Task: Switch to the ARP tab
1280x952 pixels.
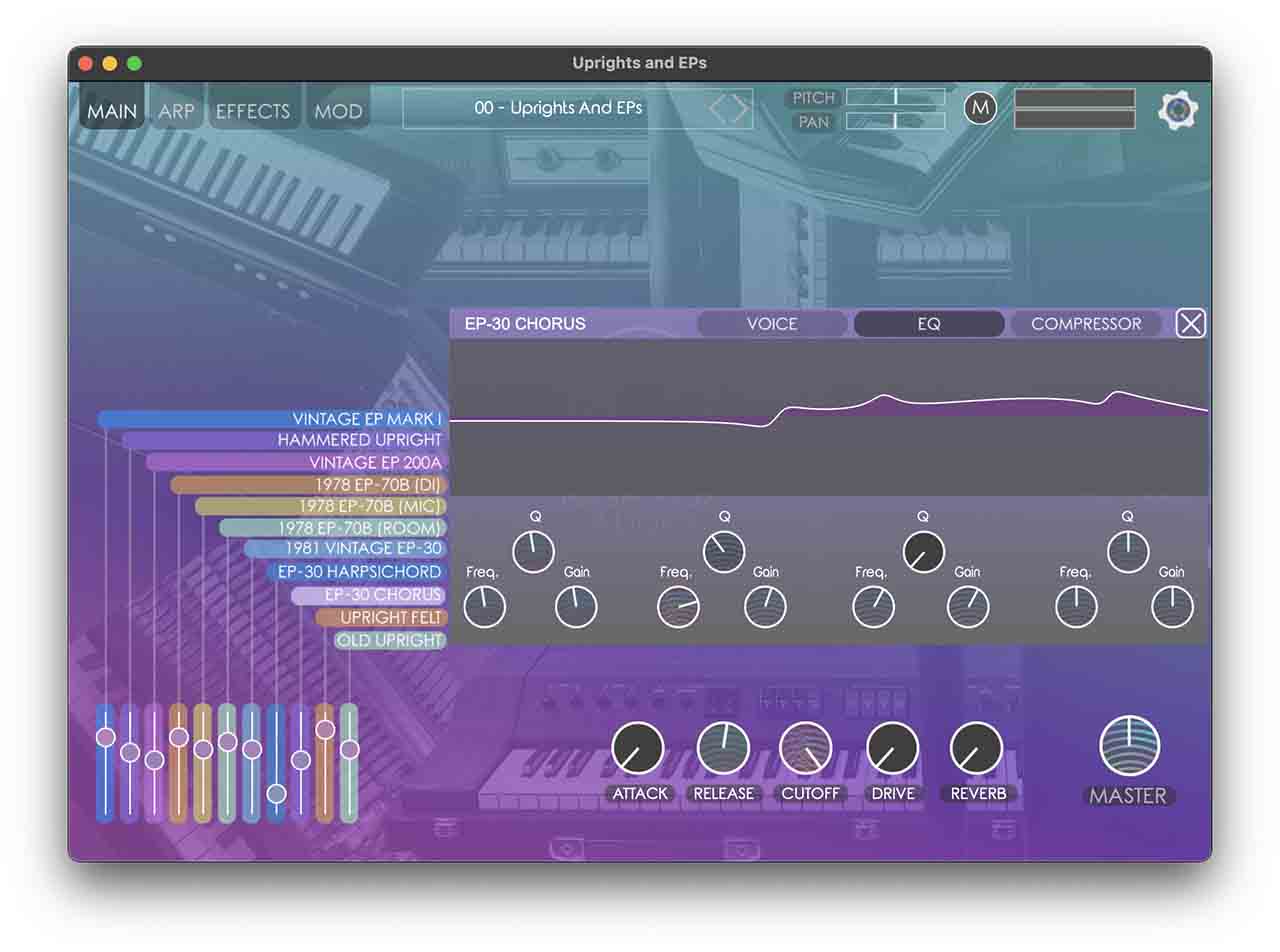Action: [x=176, y=111]
